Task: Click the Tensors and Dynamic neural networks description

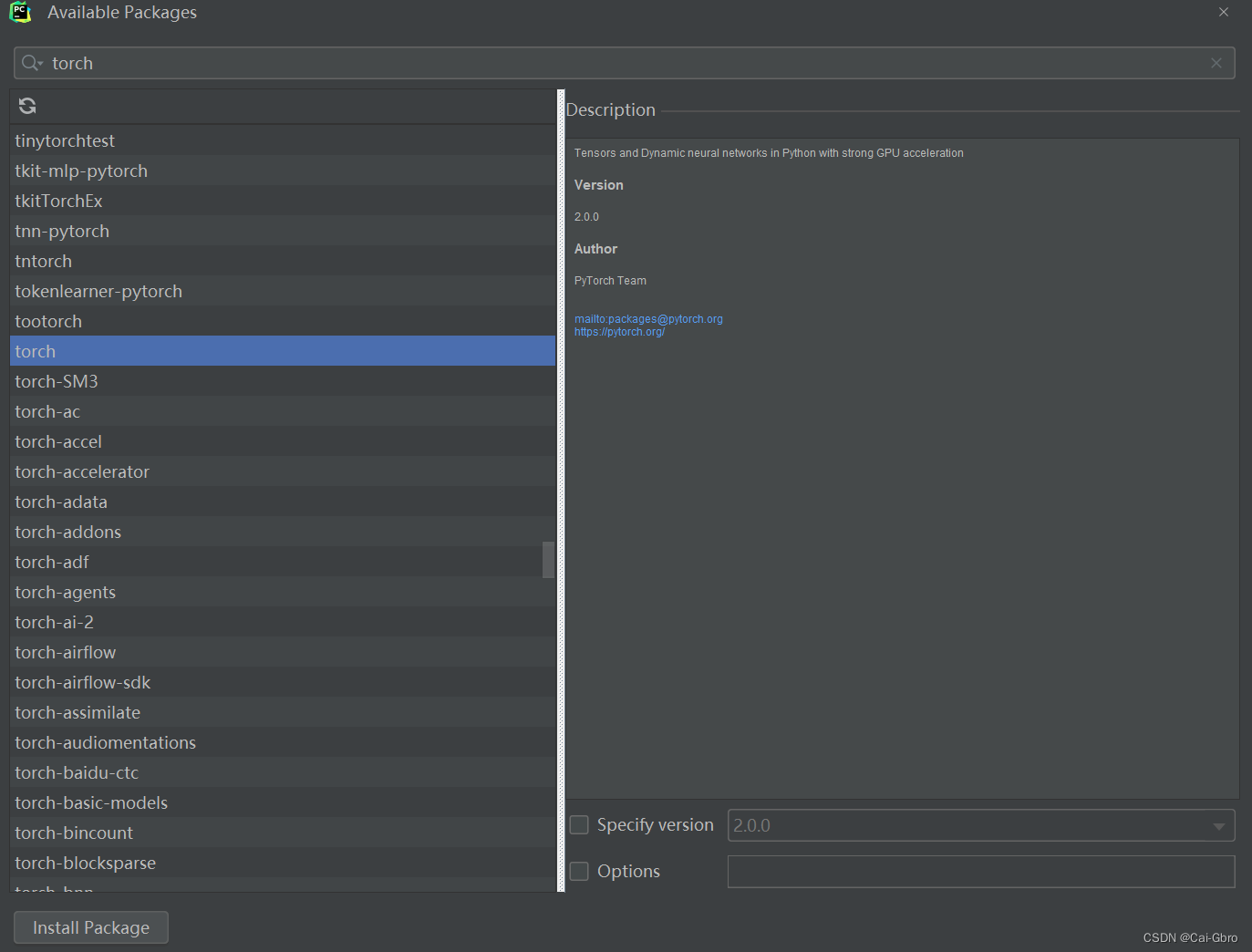Action: 769,153
